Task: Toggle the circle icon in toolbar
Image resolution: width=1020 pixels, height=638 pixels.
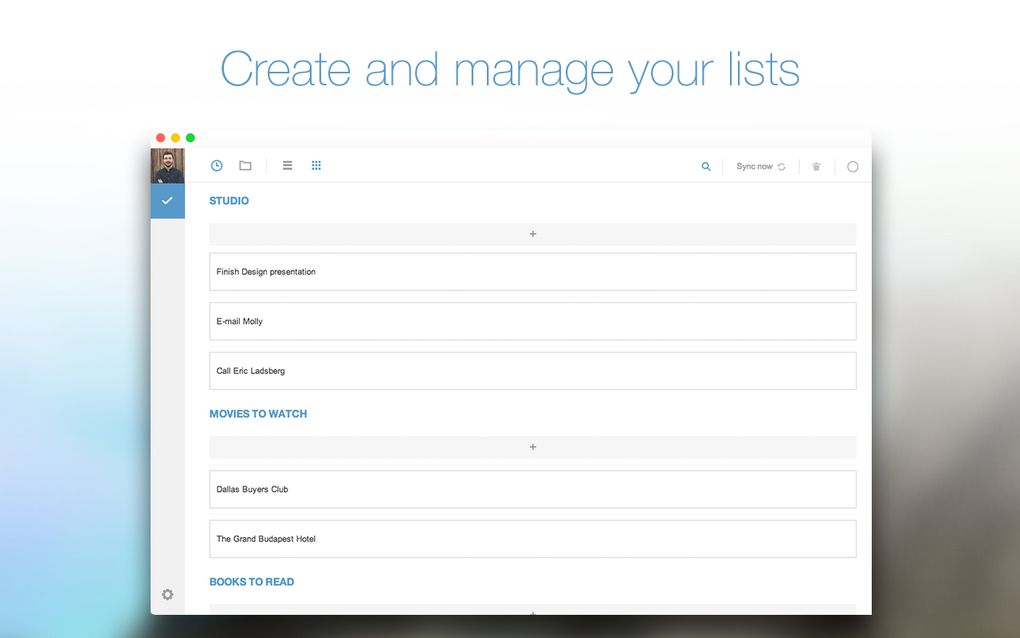Action: click(x=852, y=167)
